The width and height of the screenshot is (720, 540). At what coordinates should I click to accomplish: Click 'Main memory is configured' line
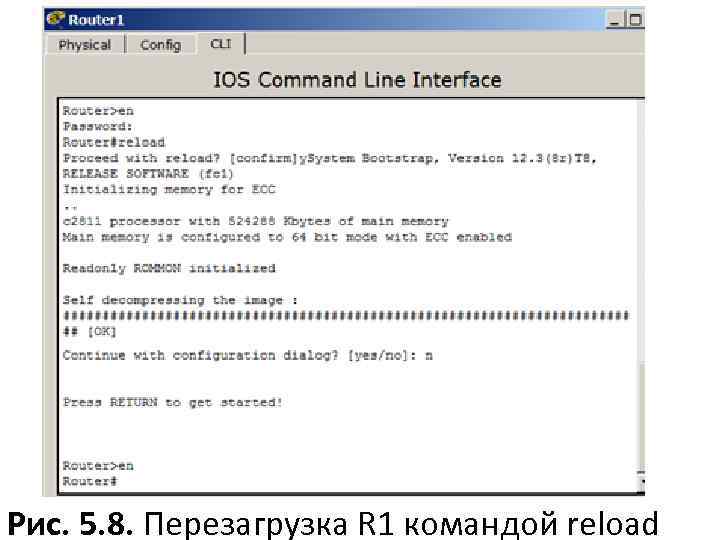(x=287, y=237)
